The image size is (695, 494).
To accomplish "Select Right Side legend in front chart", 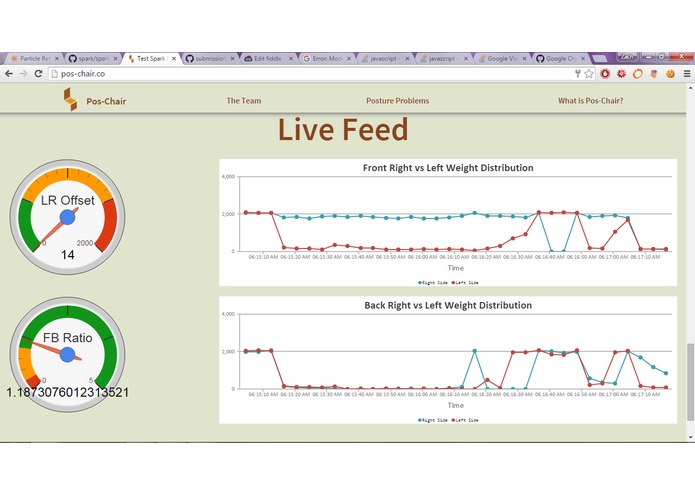I will (433, 283).
